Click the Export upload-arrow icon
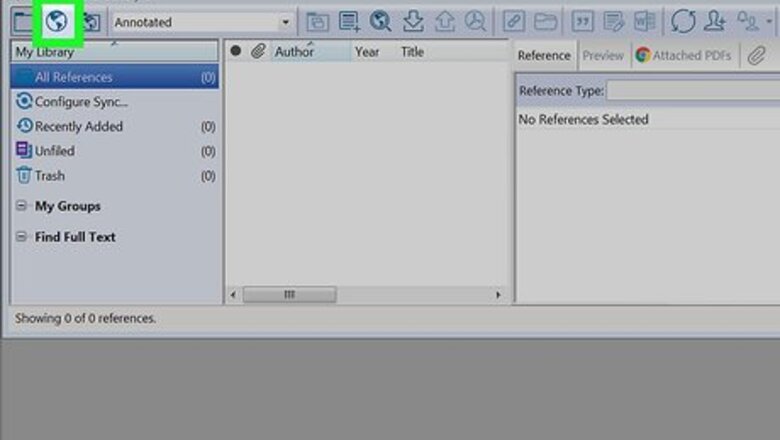The height and width of the screenshot is (440, 780). pyautogui.click(x=445, y=21)
